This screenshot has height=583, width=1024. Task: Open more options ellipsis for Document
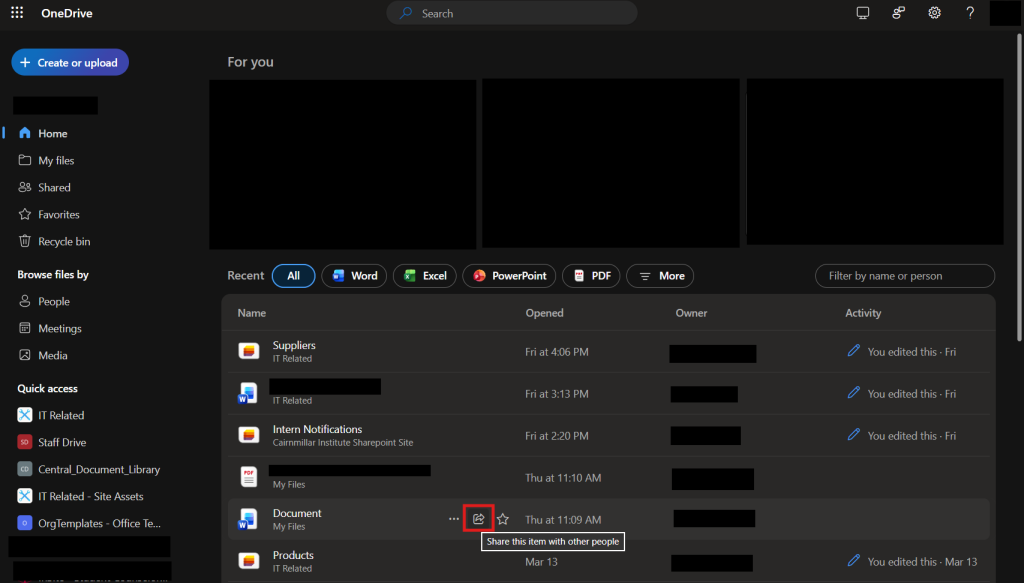(454, 519)
